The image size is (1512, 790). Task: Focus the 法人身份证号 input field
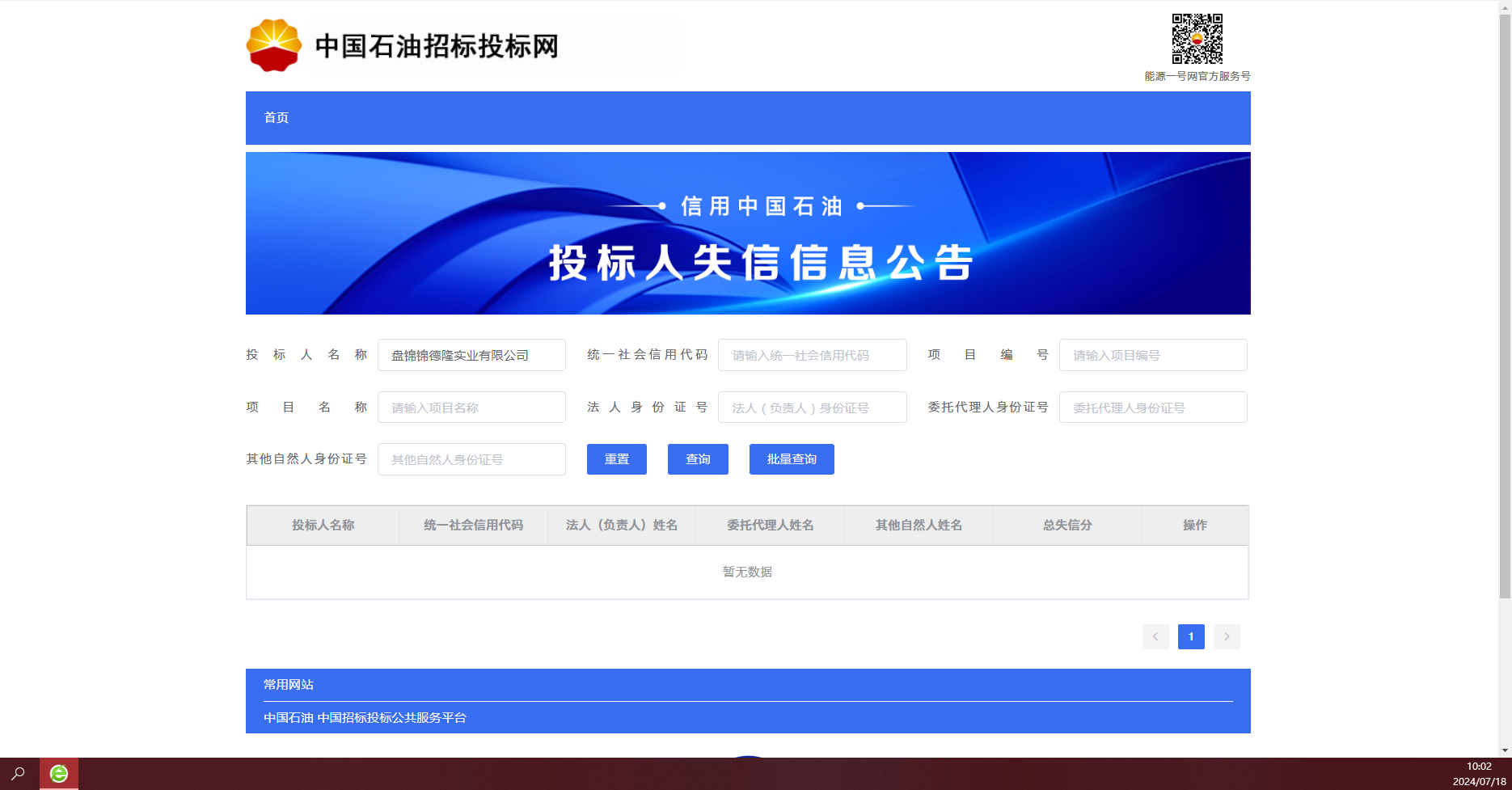point(813,408)
